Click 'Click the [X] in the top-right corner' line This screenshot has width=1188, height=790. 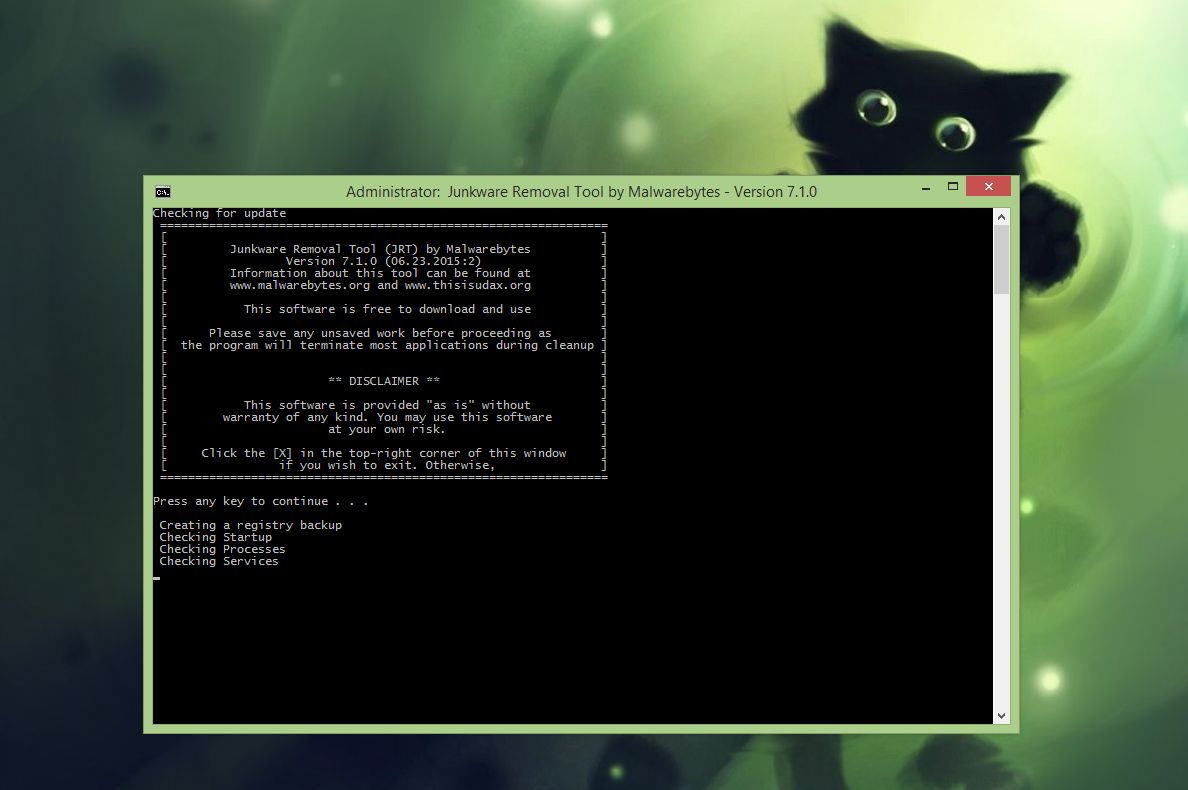coord(383,453)
